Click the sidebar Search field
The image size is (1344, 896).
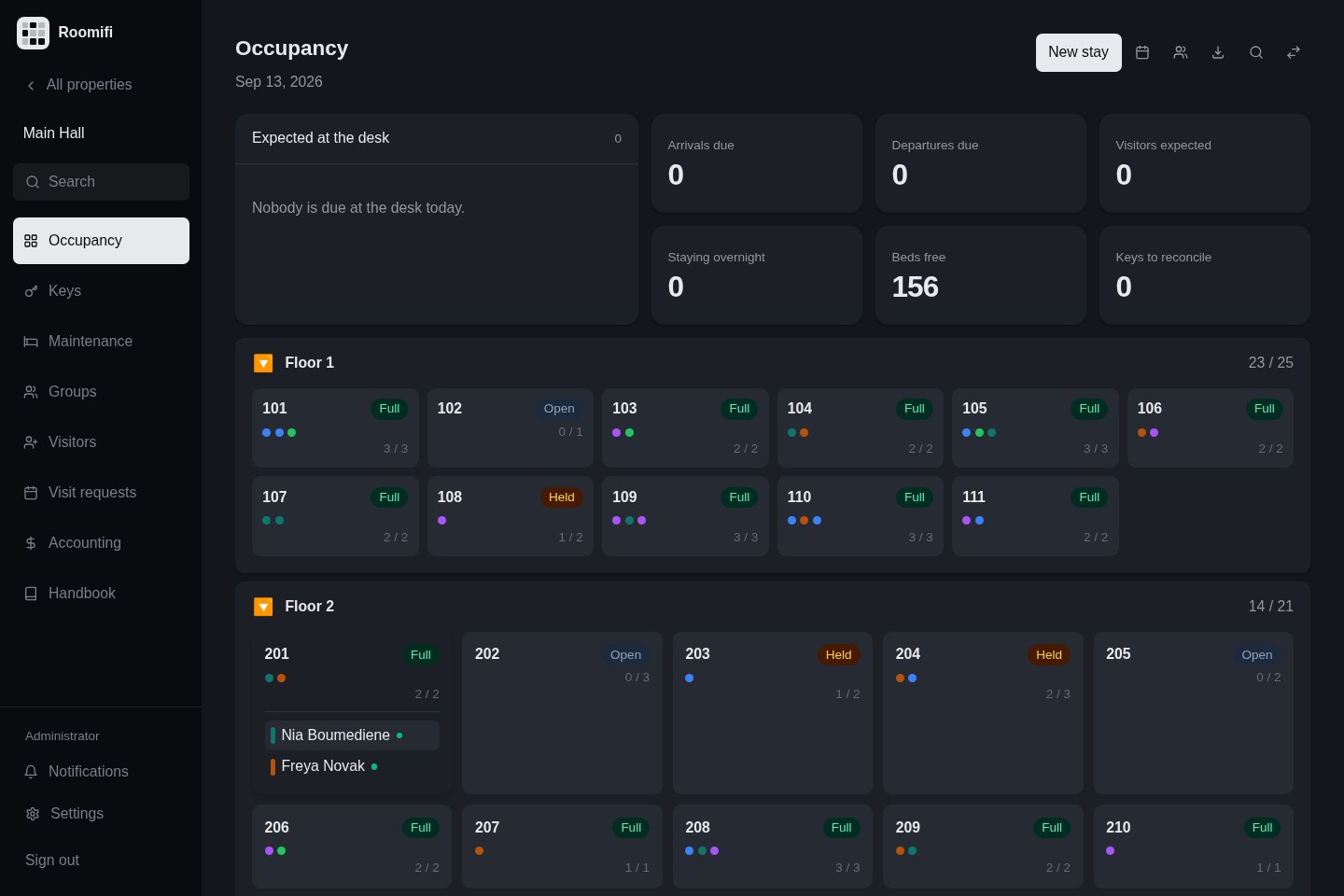(101, 182)
